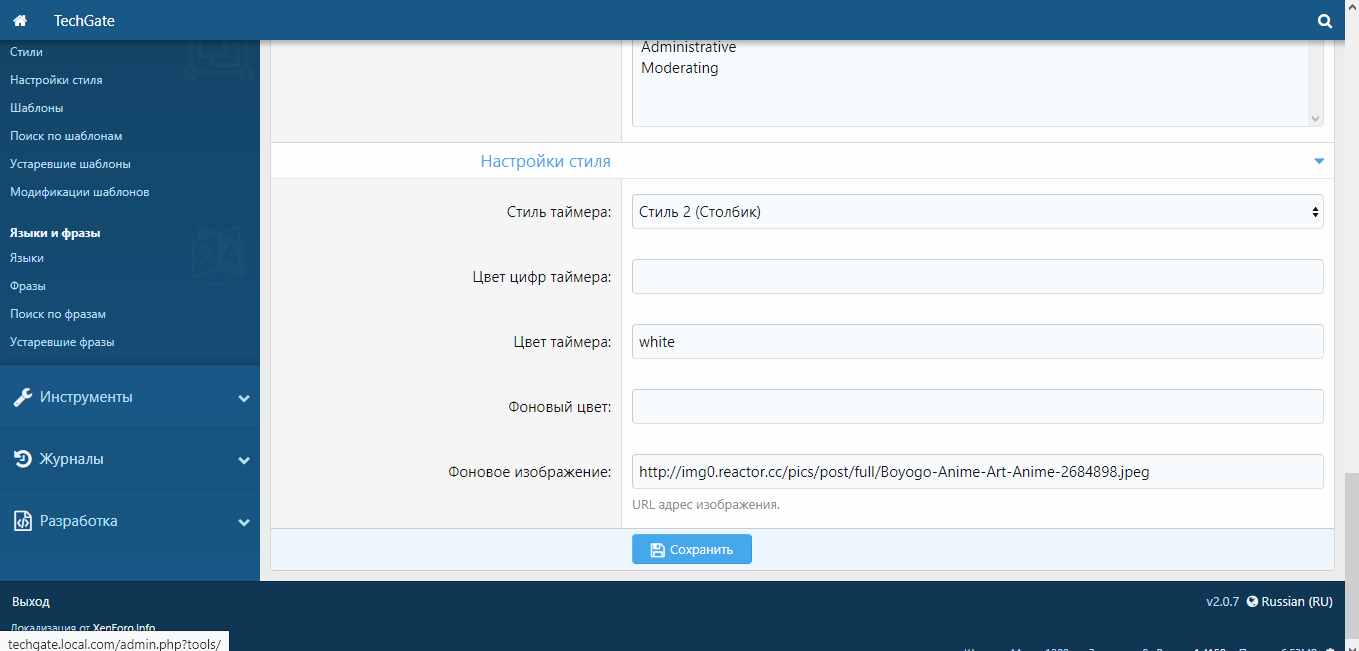The image size is (1359, 651).
Task: Expand the Разработка section chevron
Action: coord(244,522)
